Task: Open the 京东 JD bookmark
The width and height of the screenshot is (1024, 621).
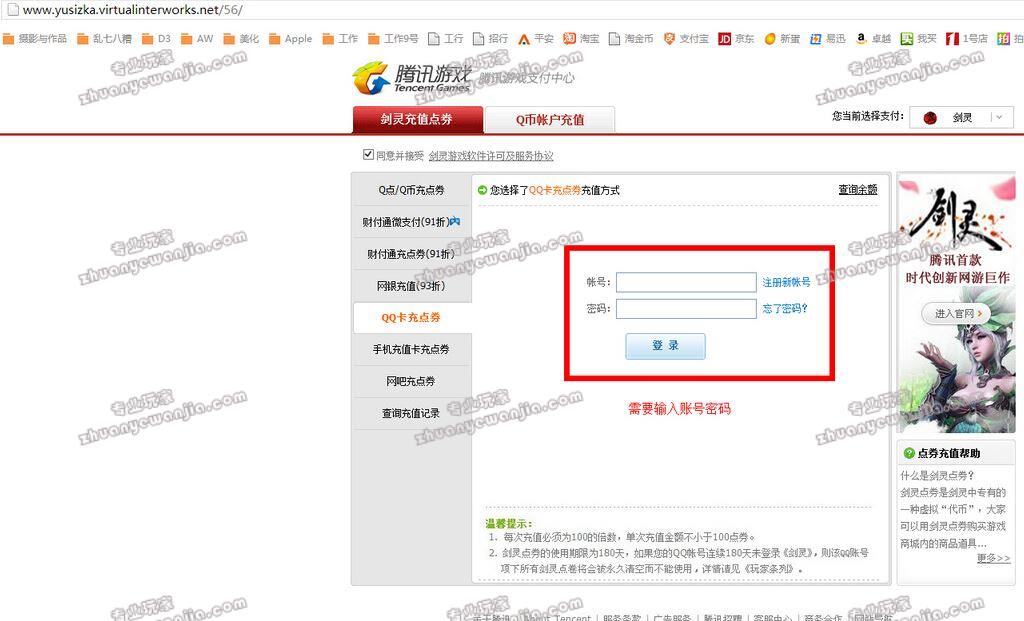Action: [x=736, y=39]
